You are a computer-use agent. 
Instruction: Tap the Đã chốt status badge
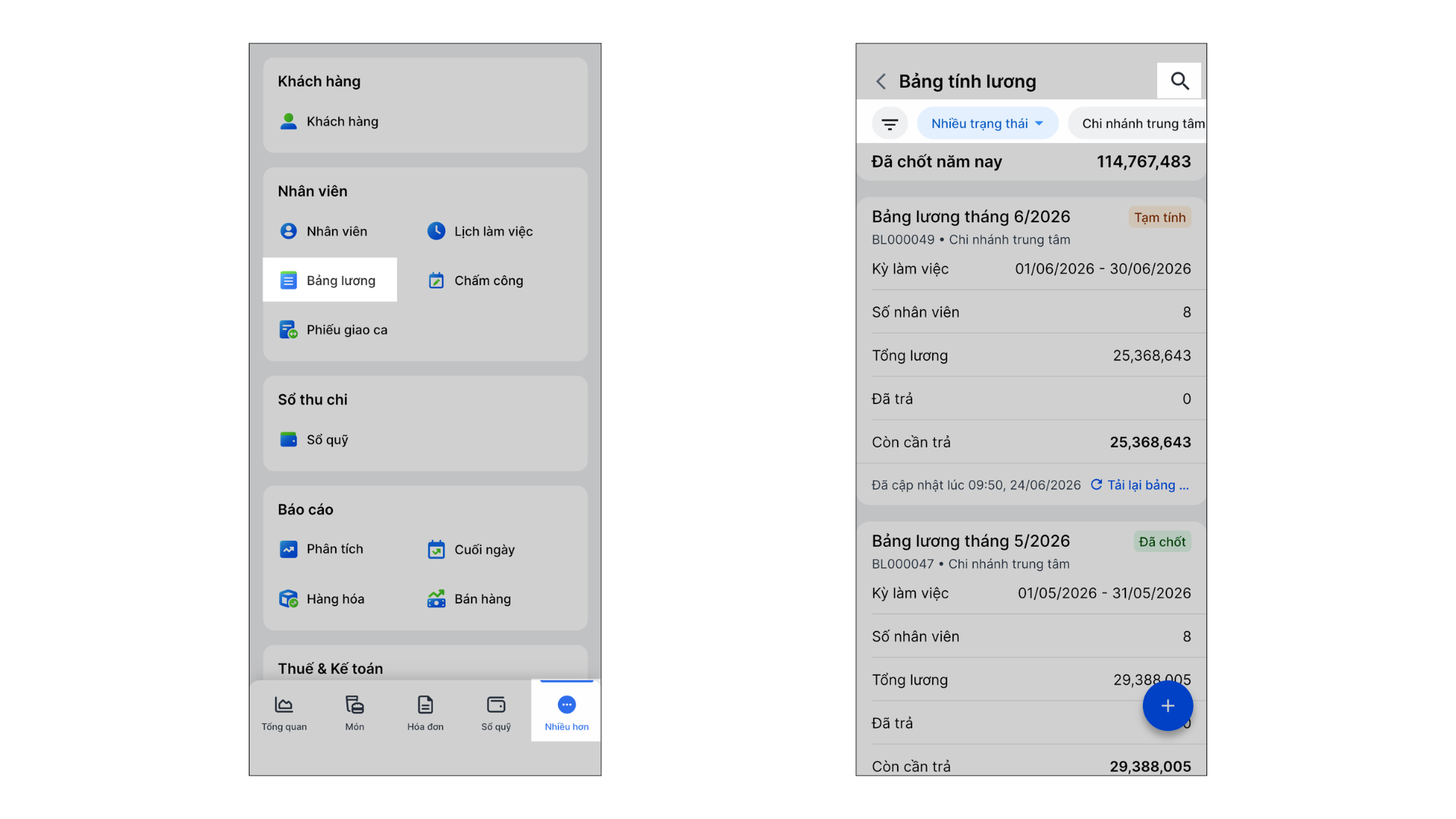[x=1162, y=542]
